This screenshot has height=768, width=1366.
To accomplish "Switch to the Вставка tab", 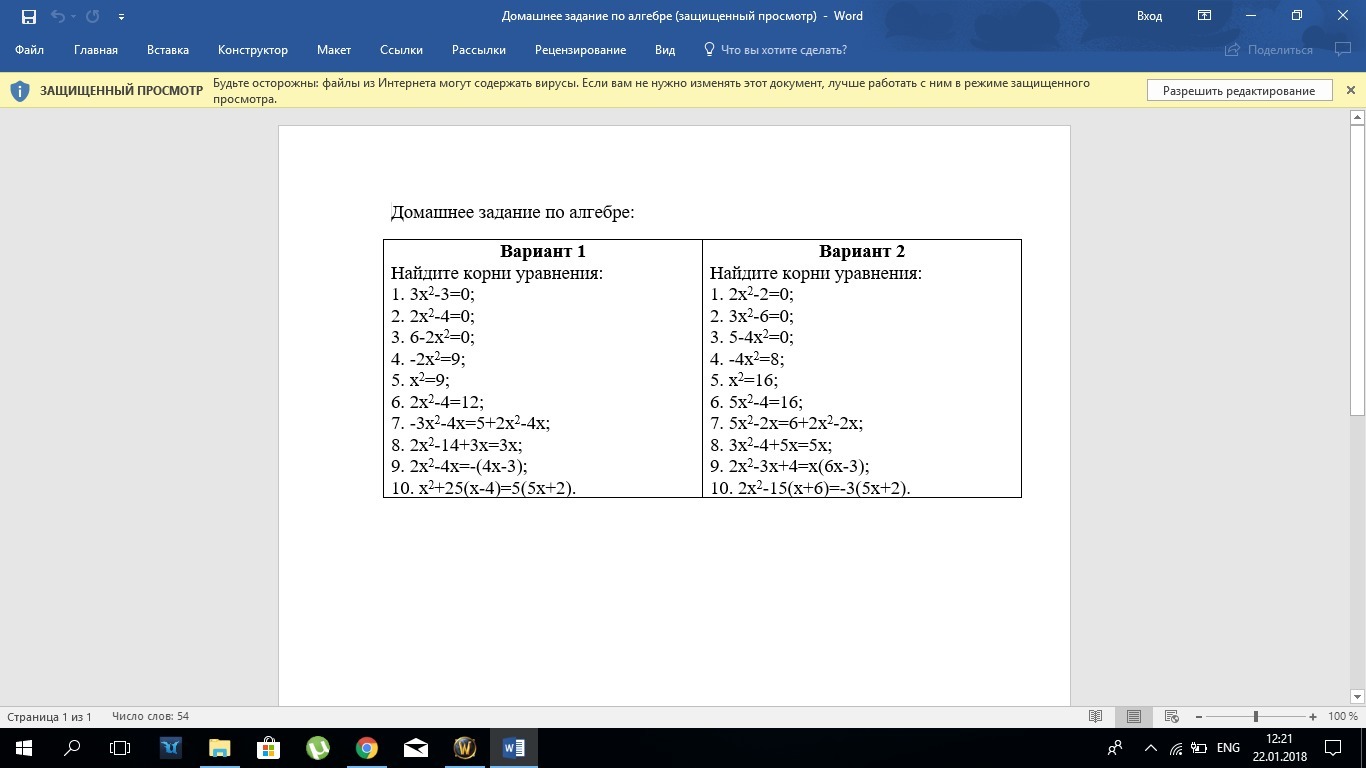I will [167, 50].
